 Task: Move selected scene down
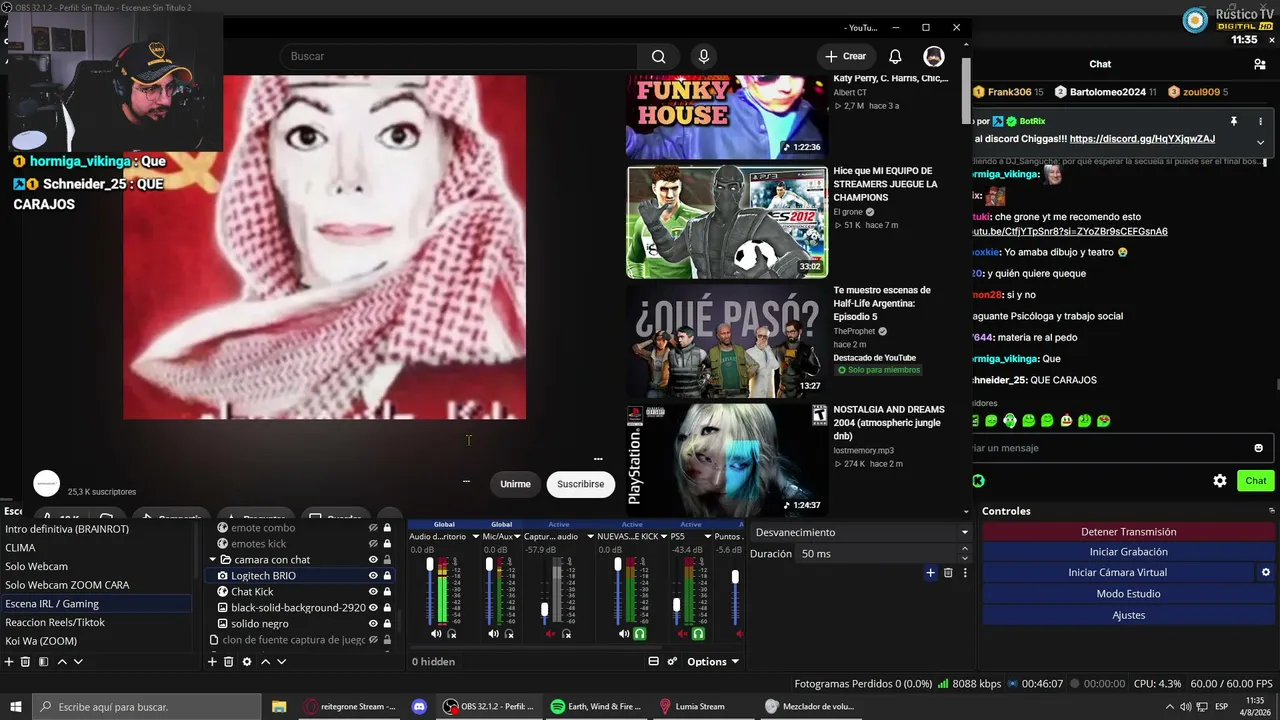78,662
